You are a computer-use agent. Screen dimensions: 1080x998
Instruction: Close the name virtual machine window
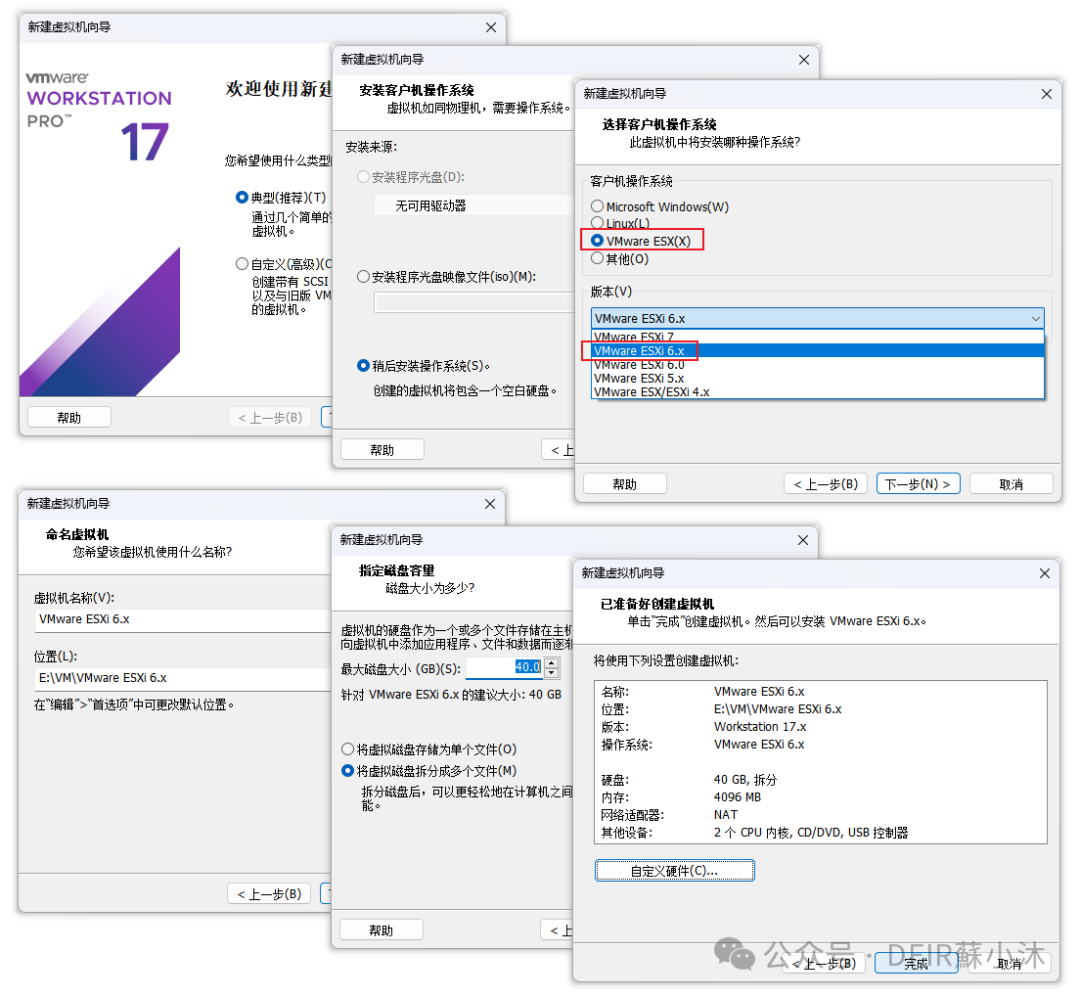pos(490,504)
